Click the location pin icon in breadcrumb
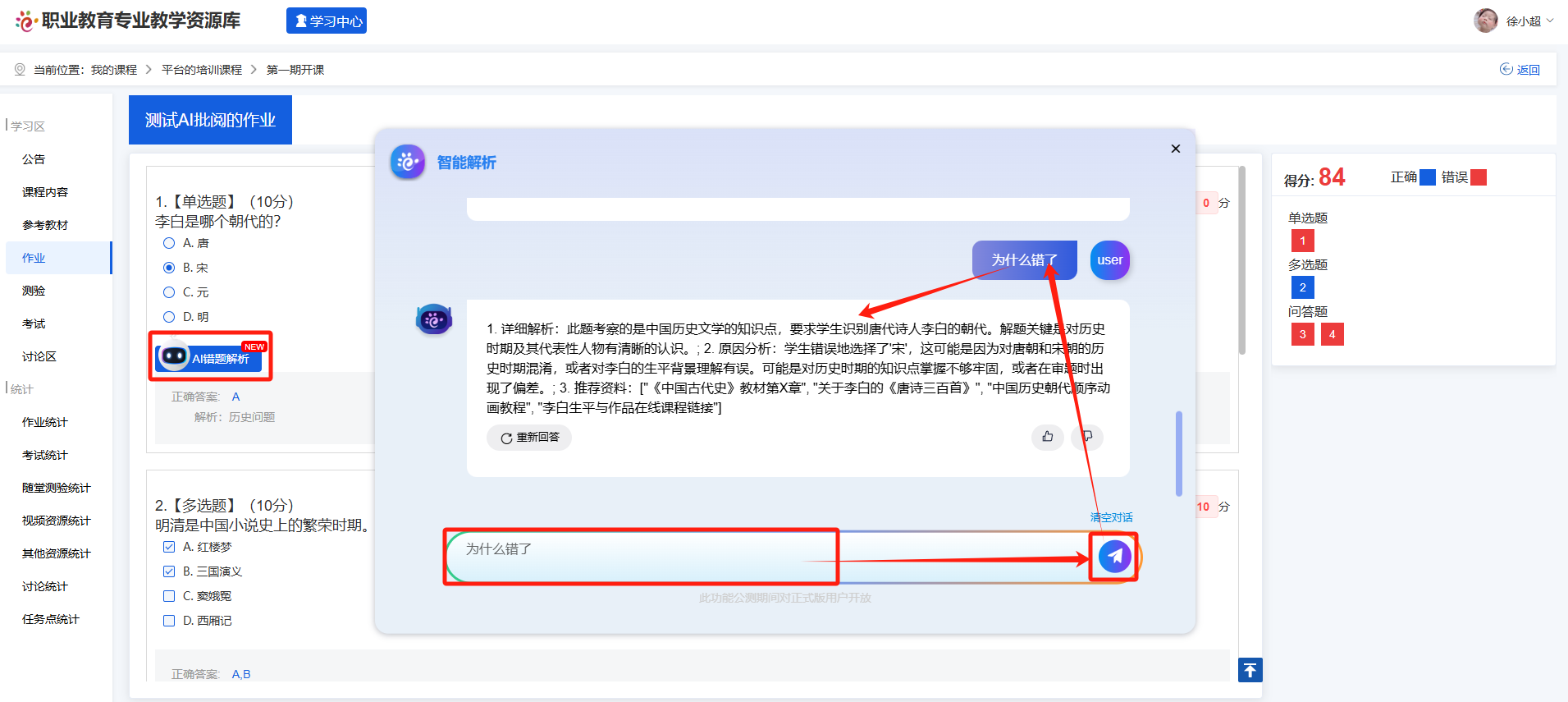 point(21,70)
